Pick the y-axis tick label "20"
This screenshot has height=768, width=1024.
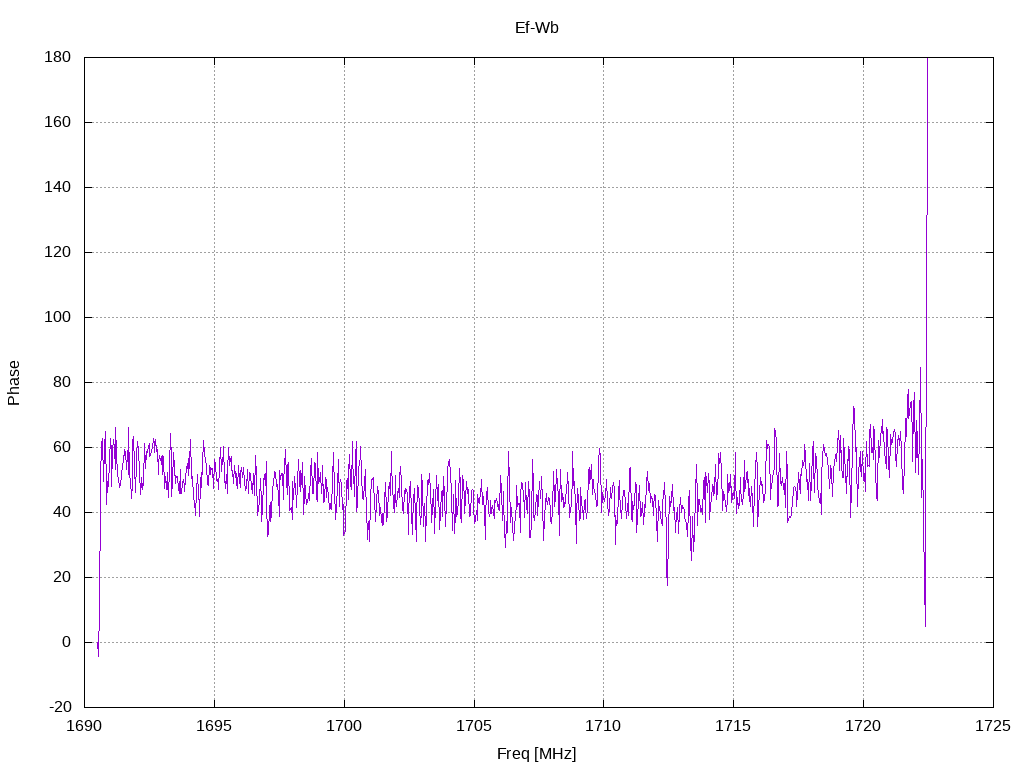click(62, 577)
